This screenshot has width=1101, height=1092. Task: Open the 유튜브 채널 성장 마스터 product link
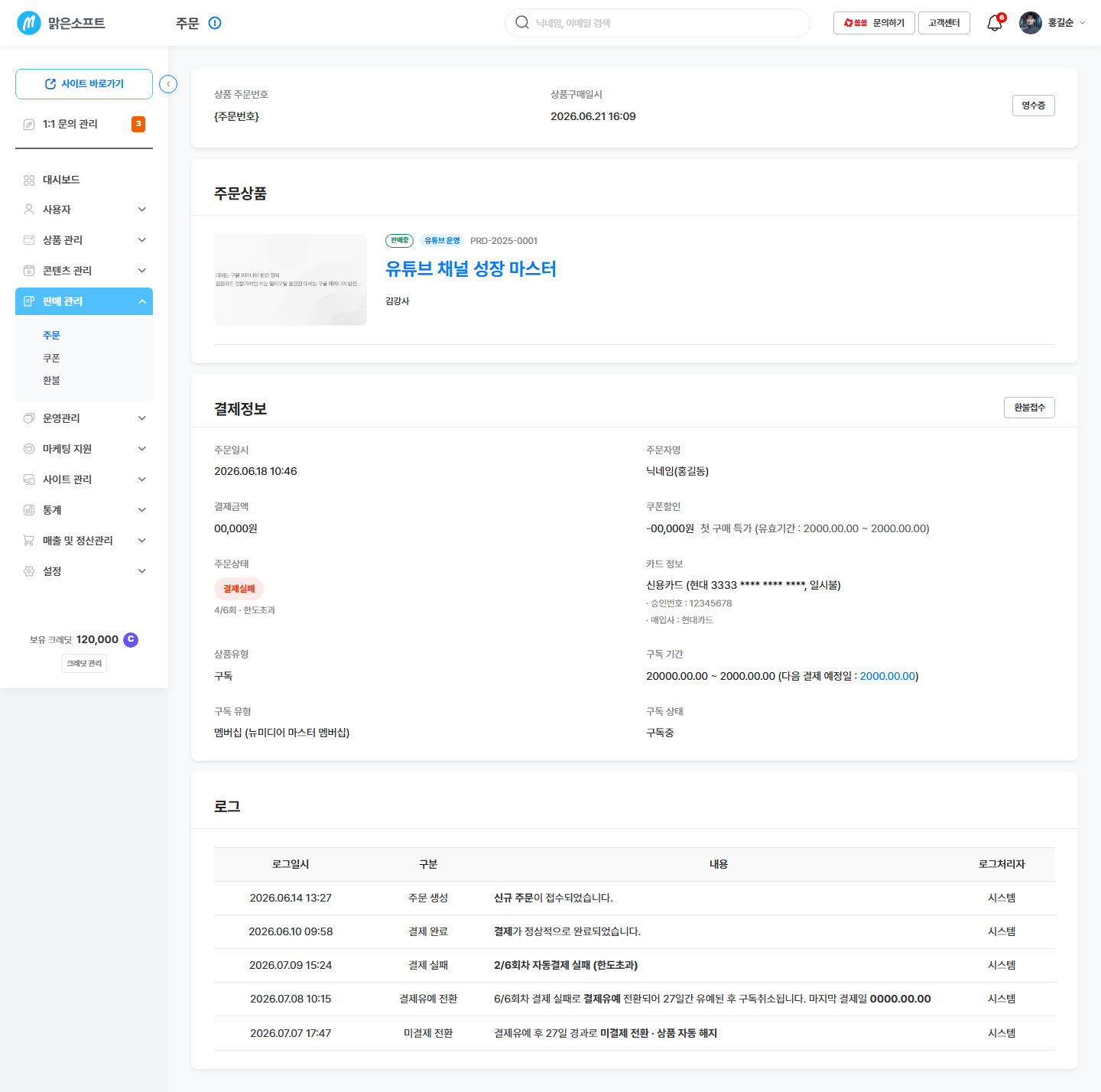point(471,269)
